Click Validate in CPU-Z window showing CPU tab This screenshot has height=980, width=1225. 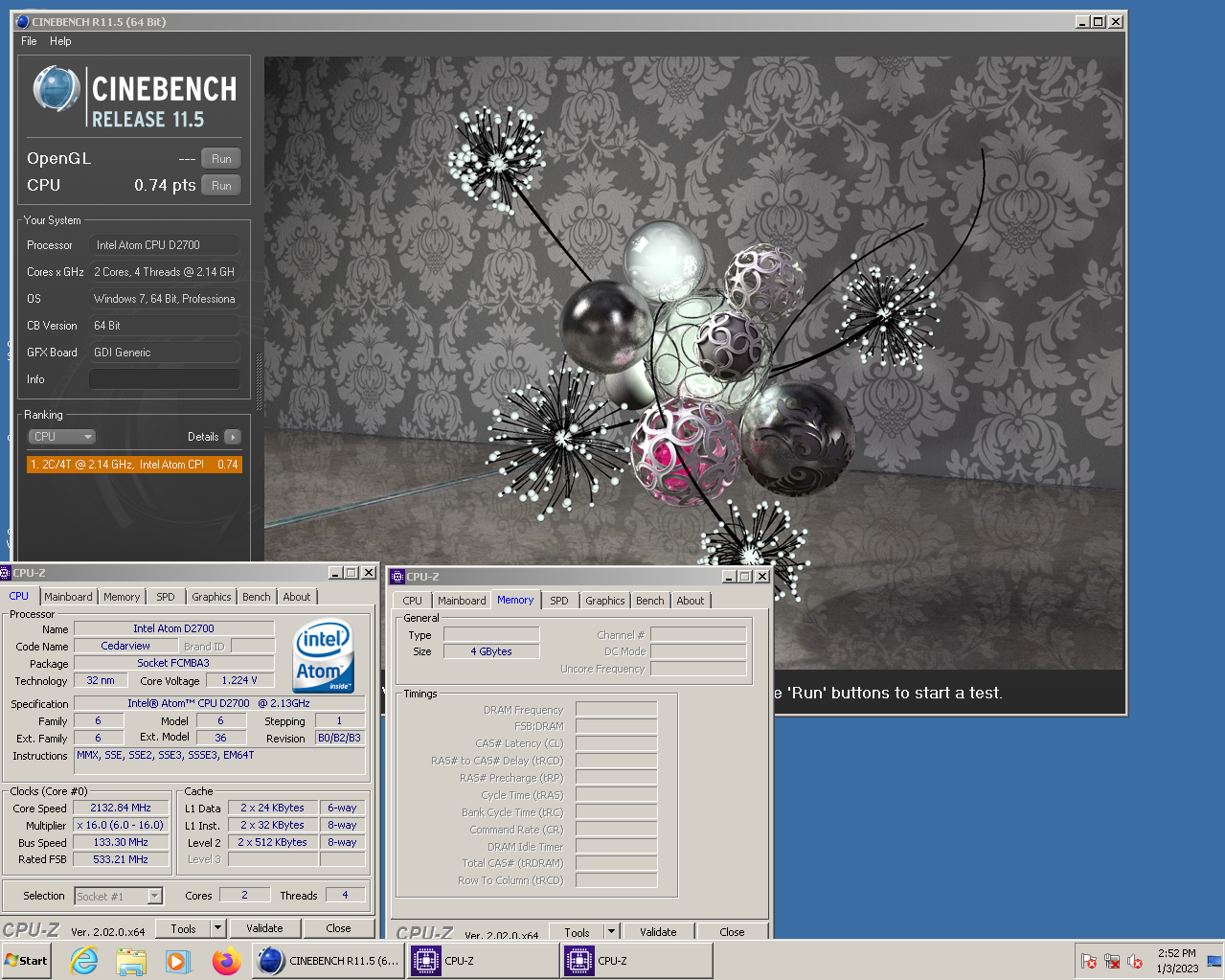pos(264,928)
